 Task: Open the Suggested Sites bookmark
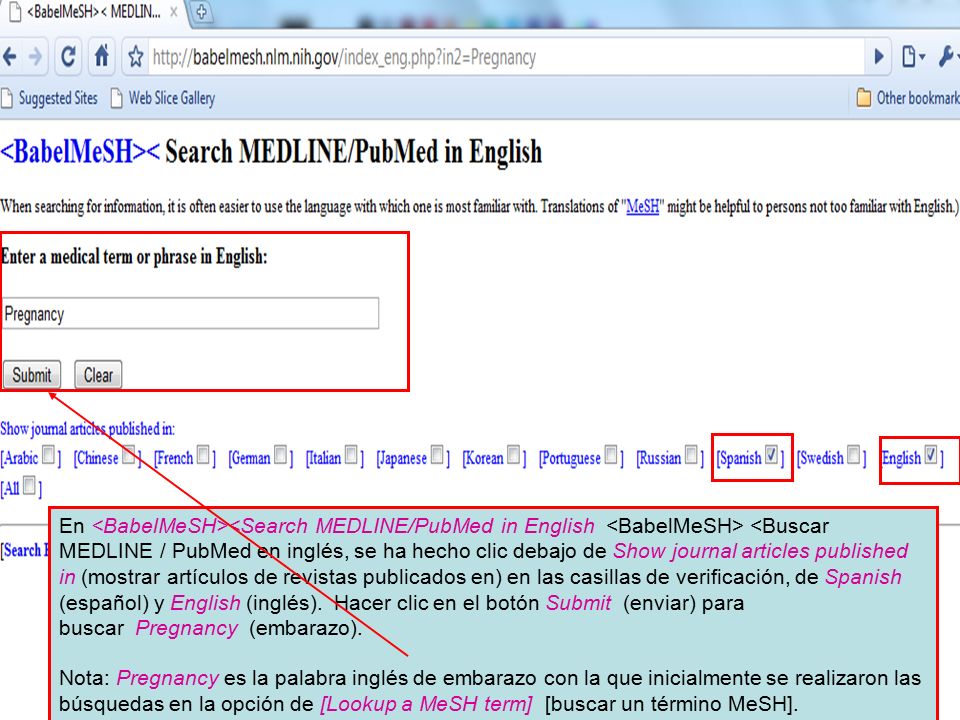click(x=50, y=98)
